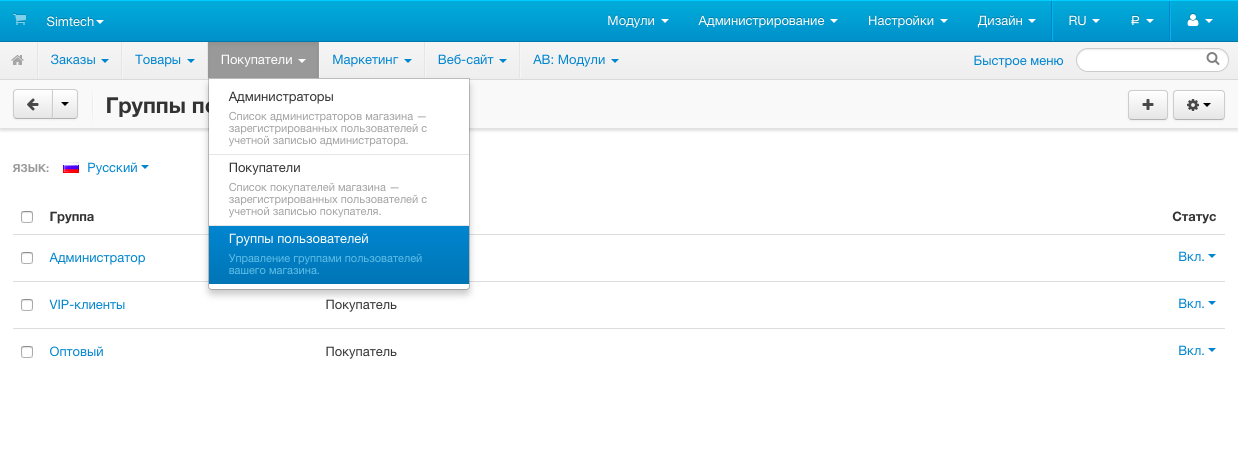Image resolution: width=1238 pixels, height=459 pixels.
Task: Click the back arrow button
Action: [32, 105]
